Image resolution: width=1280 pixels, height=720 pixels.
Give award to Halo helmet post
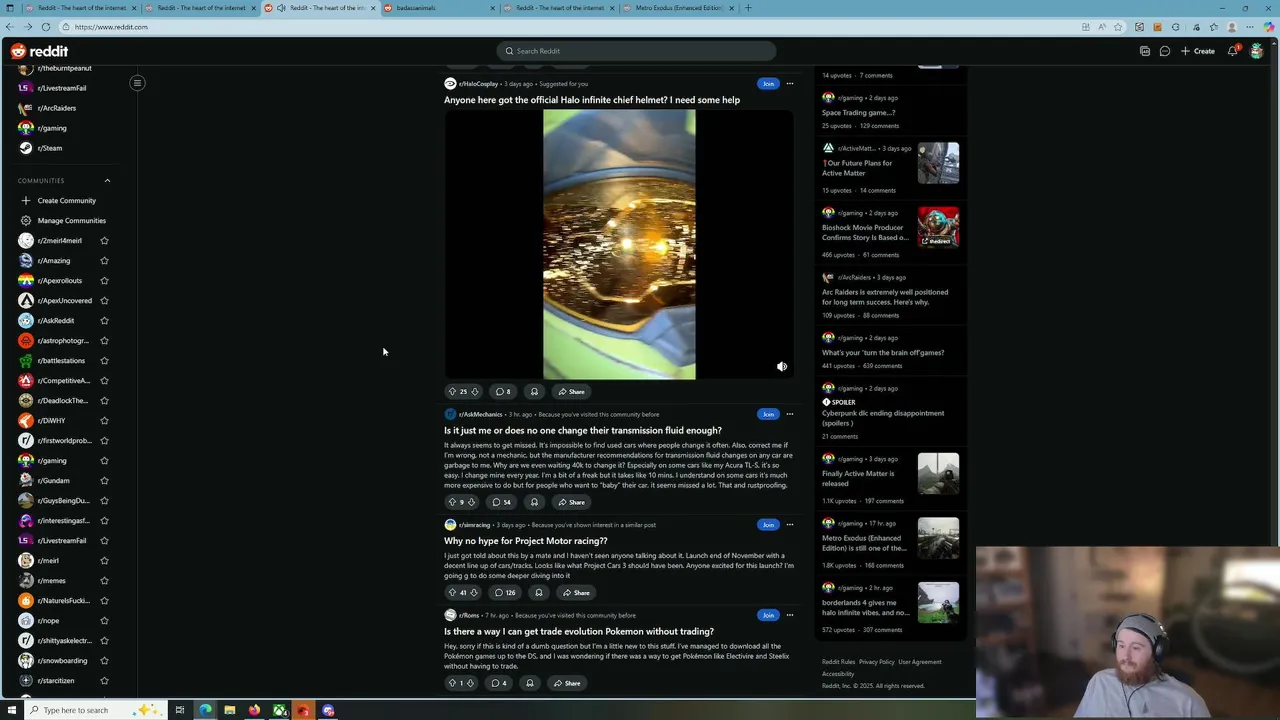point(534,392)
